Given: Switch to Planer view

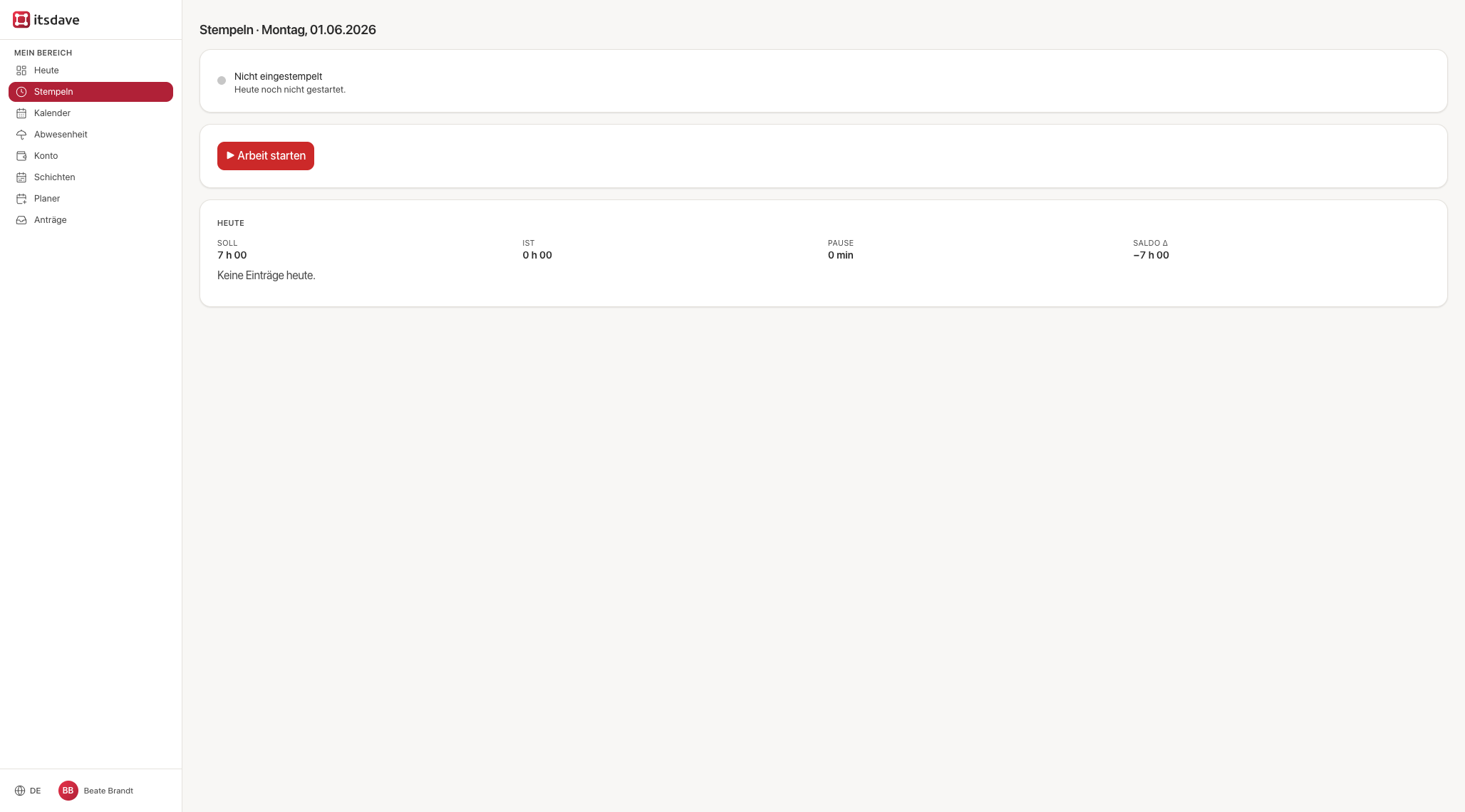Looking at the screenshot, I should [x=90, y=199].
